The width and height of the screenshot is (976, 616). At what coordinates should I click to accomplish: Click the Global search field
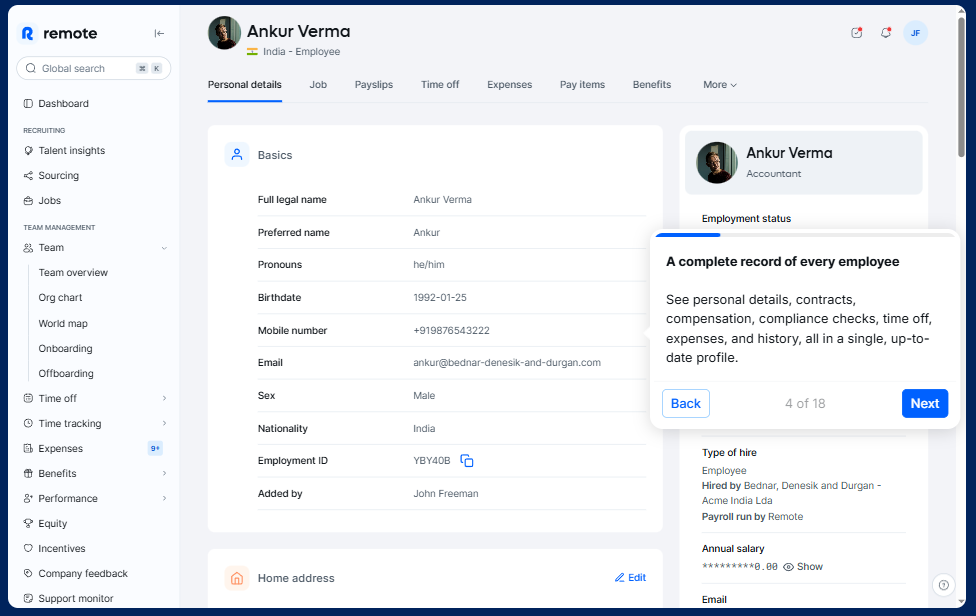tap(85, 69)
